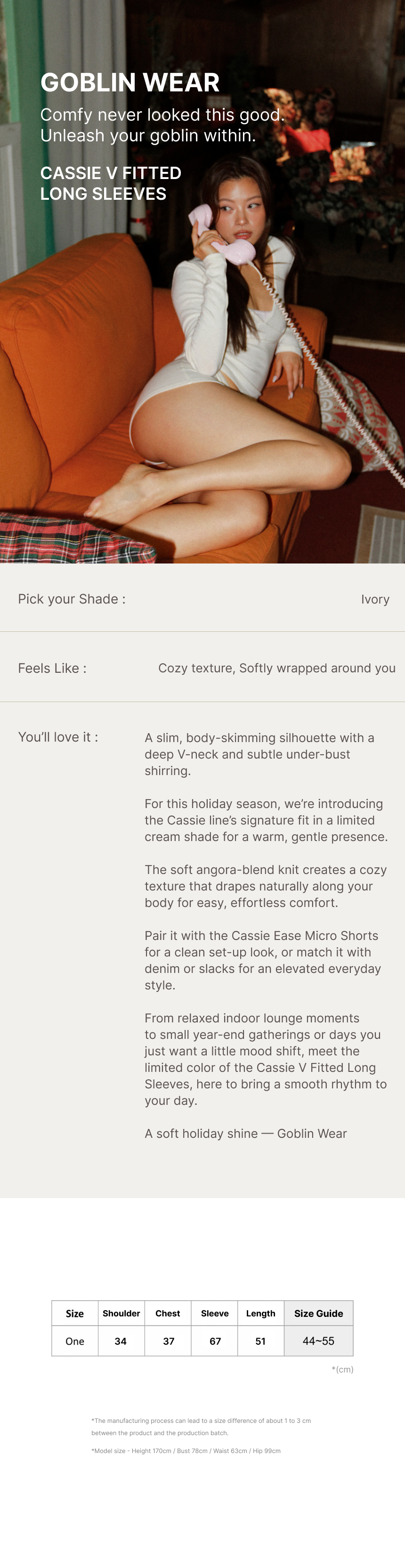The width and height of the screenshot is (405, 1568).
Task: Click the Cassie Ease Micro Shorts paragraph
Action: click(x=263, y=960)
